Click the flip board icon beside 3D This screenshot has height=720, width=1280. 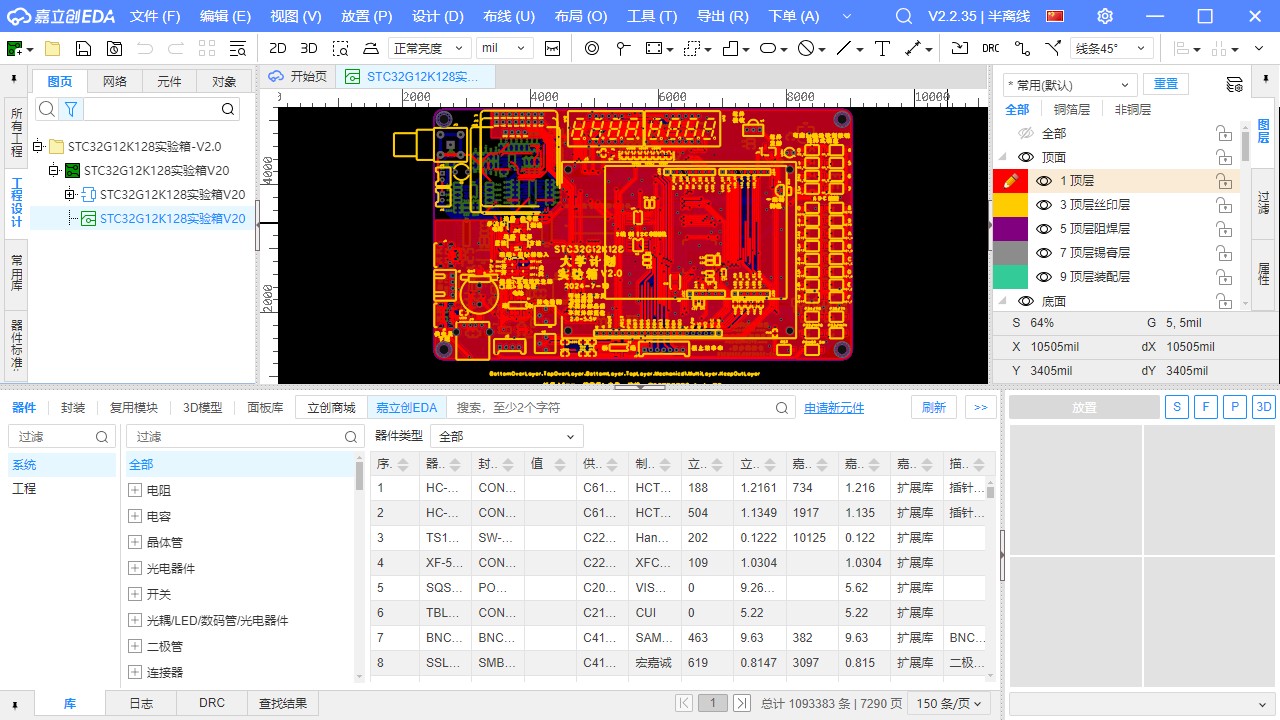pyautogui.click(x=371, y=48)
